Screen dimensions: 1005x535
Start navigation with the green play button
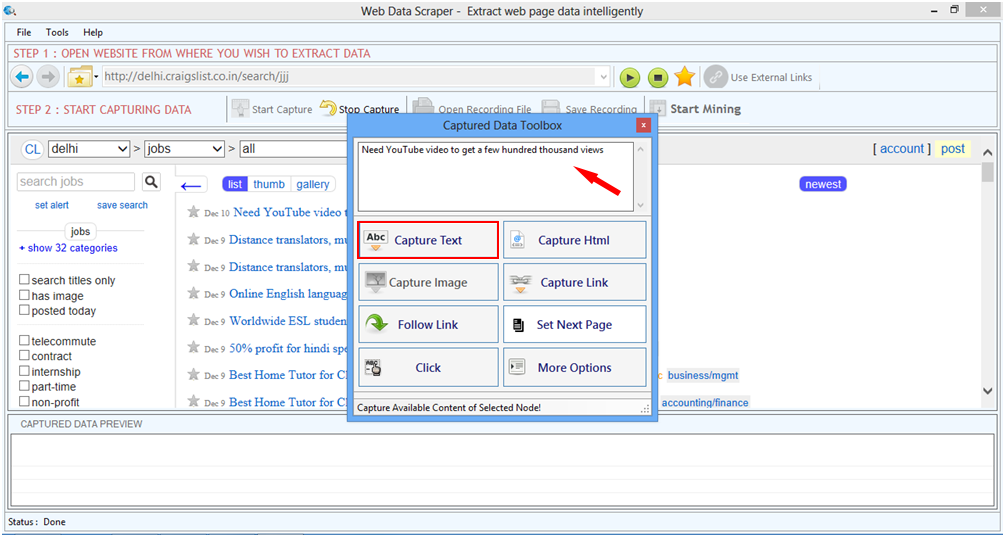click(x=630, y=78)
